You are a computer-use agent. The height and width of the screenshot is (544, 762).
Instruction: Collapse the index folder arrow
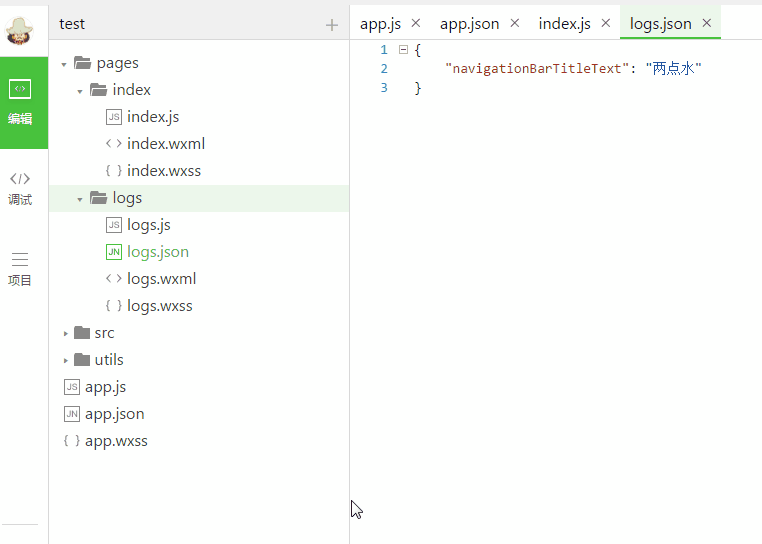pos(80,91)
